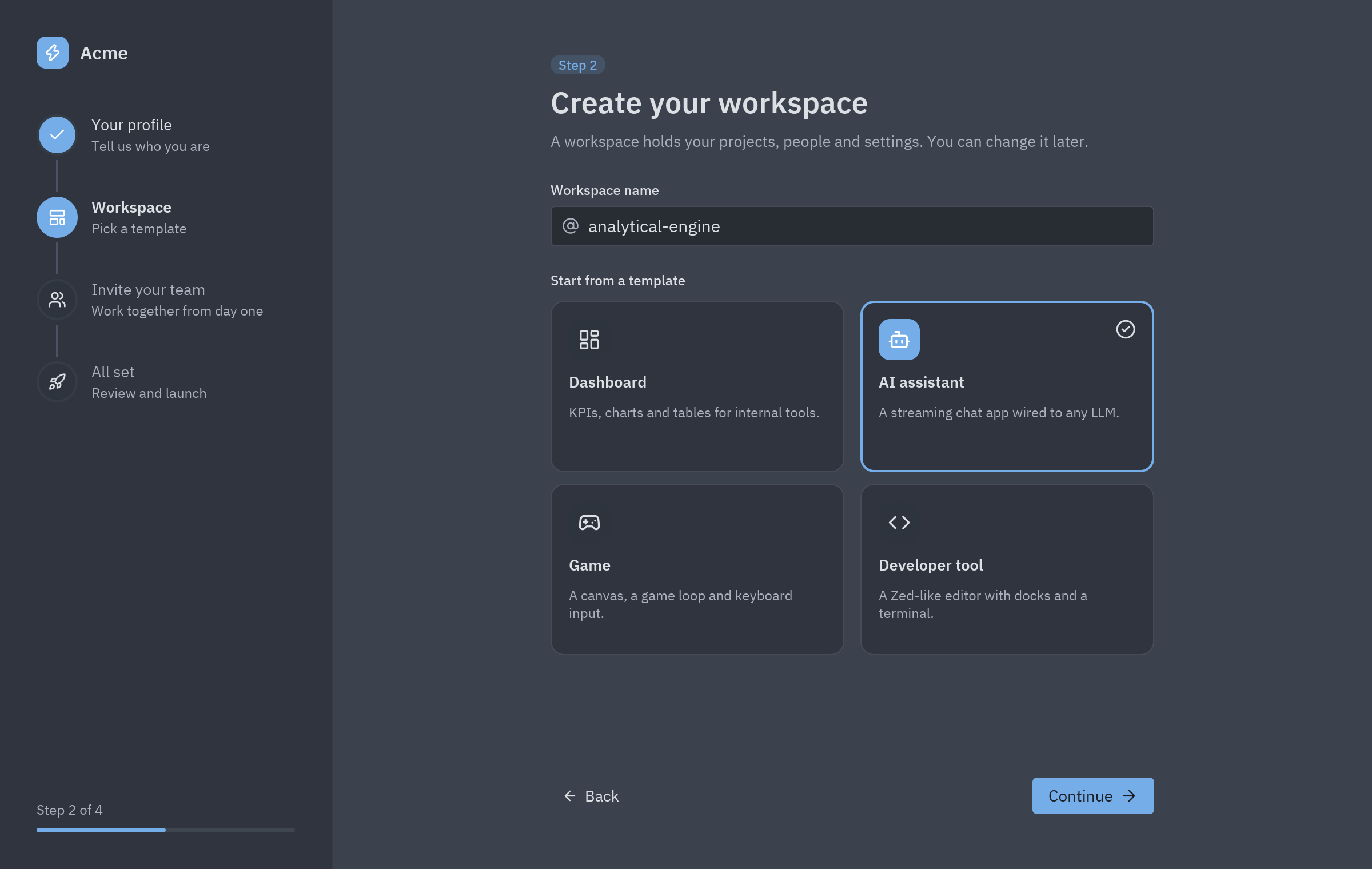Click the Game controller icon
Viewport: 1372px width, 869px height.
pyautogui.click(x=589, y=523)
